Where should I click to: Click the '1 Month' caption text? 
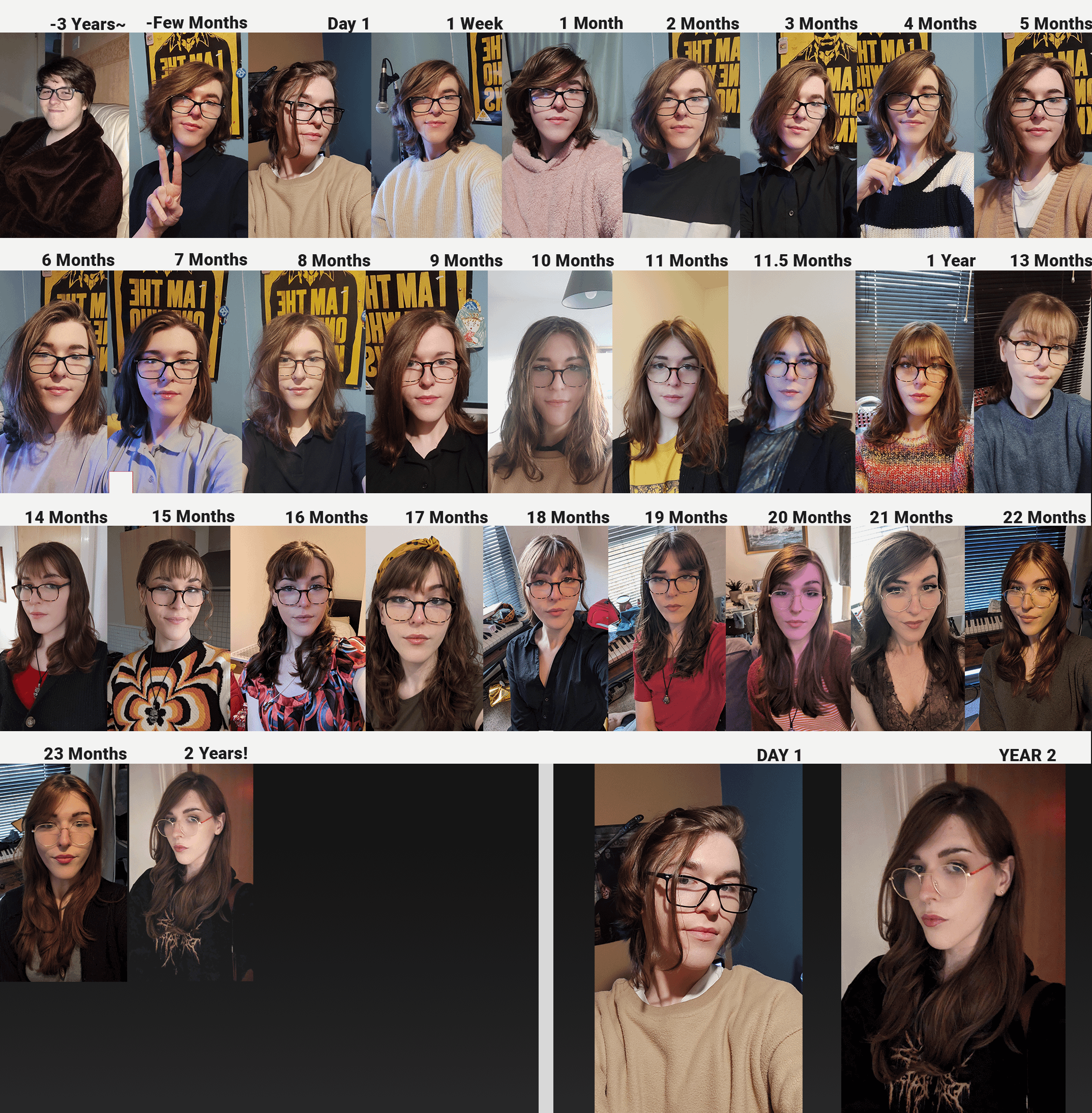pos(591,23)
